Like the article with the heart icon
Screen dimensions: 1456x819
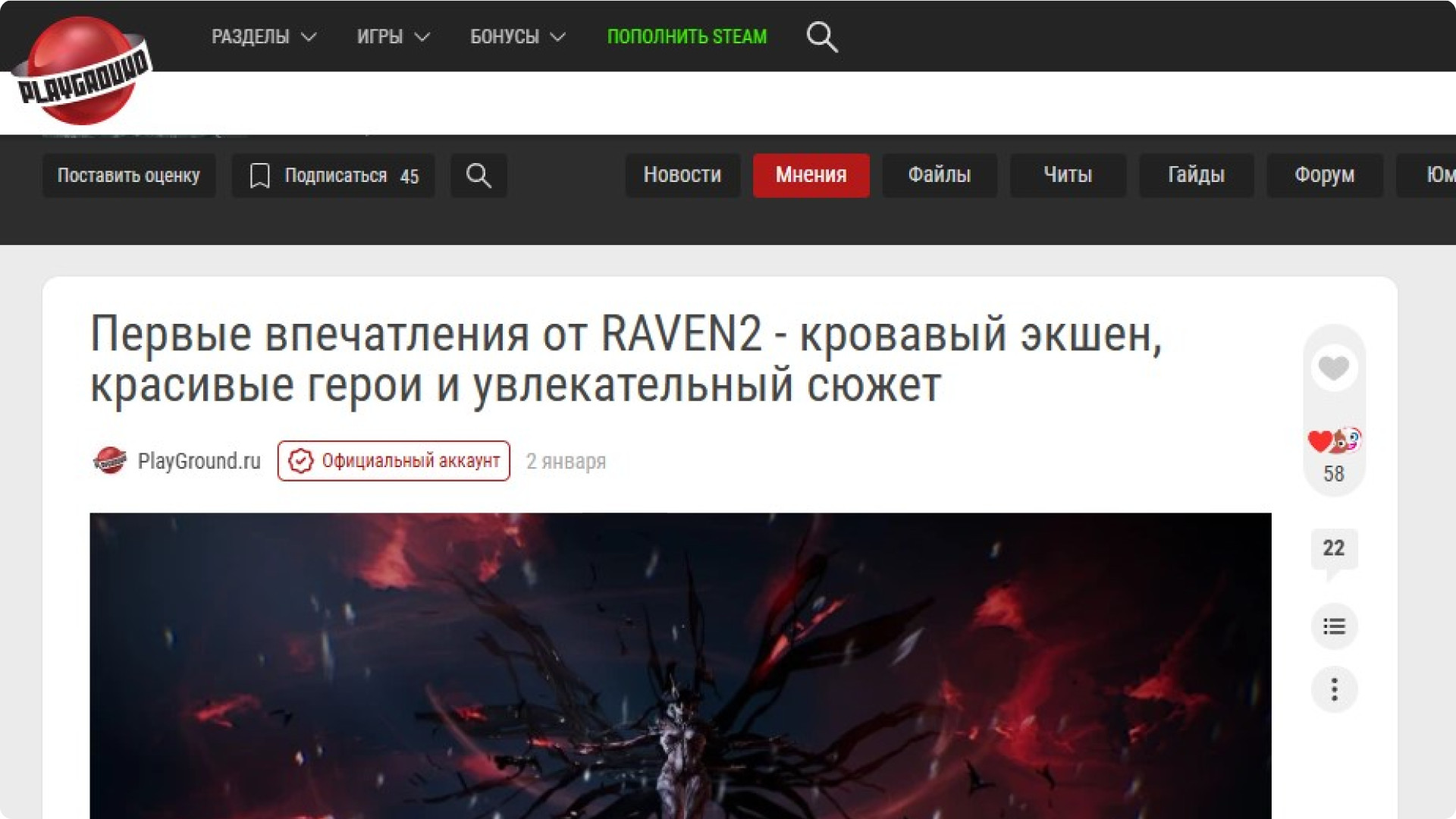(1334, 368)
